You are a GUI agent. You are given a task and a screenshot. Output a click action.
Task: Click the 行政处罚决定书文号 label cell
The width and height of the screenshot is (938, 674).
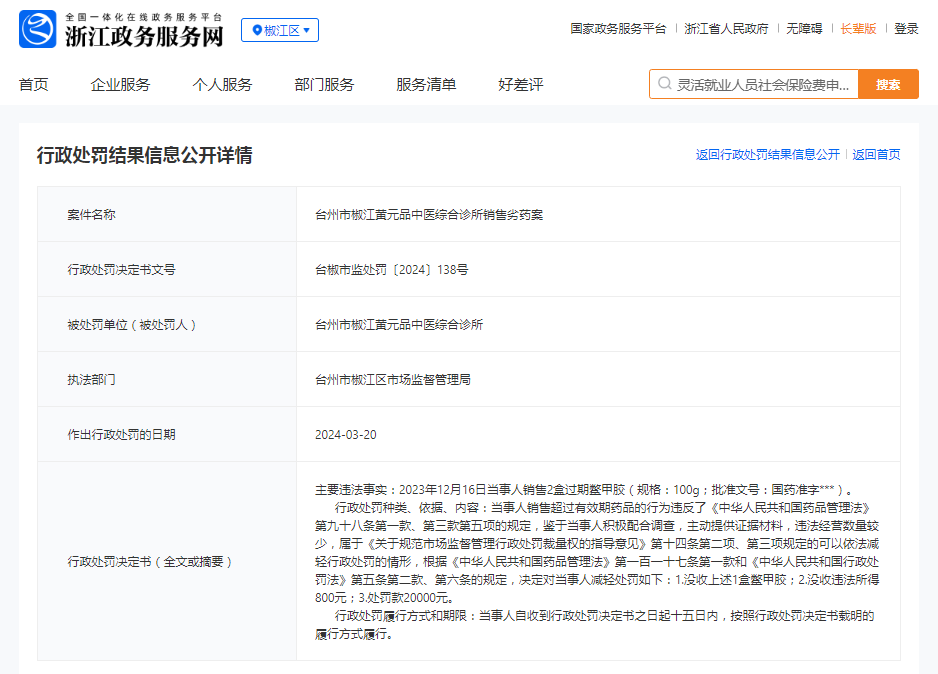[167, 269]
